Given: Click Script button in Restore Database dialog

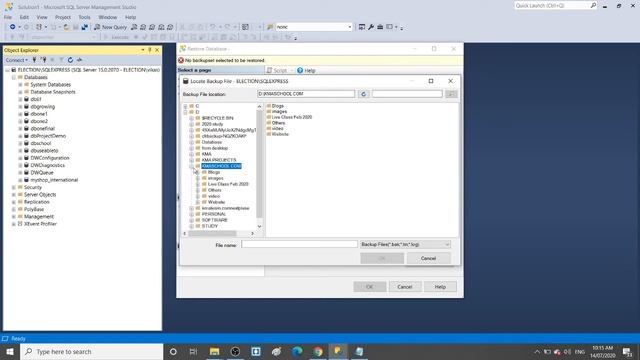Looking at the screenshot, I should pyautogui.click(x=278, y=71).
